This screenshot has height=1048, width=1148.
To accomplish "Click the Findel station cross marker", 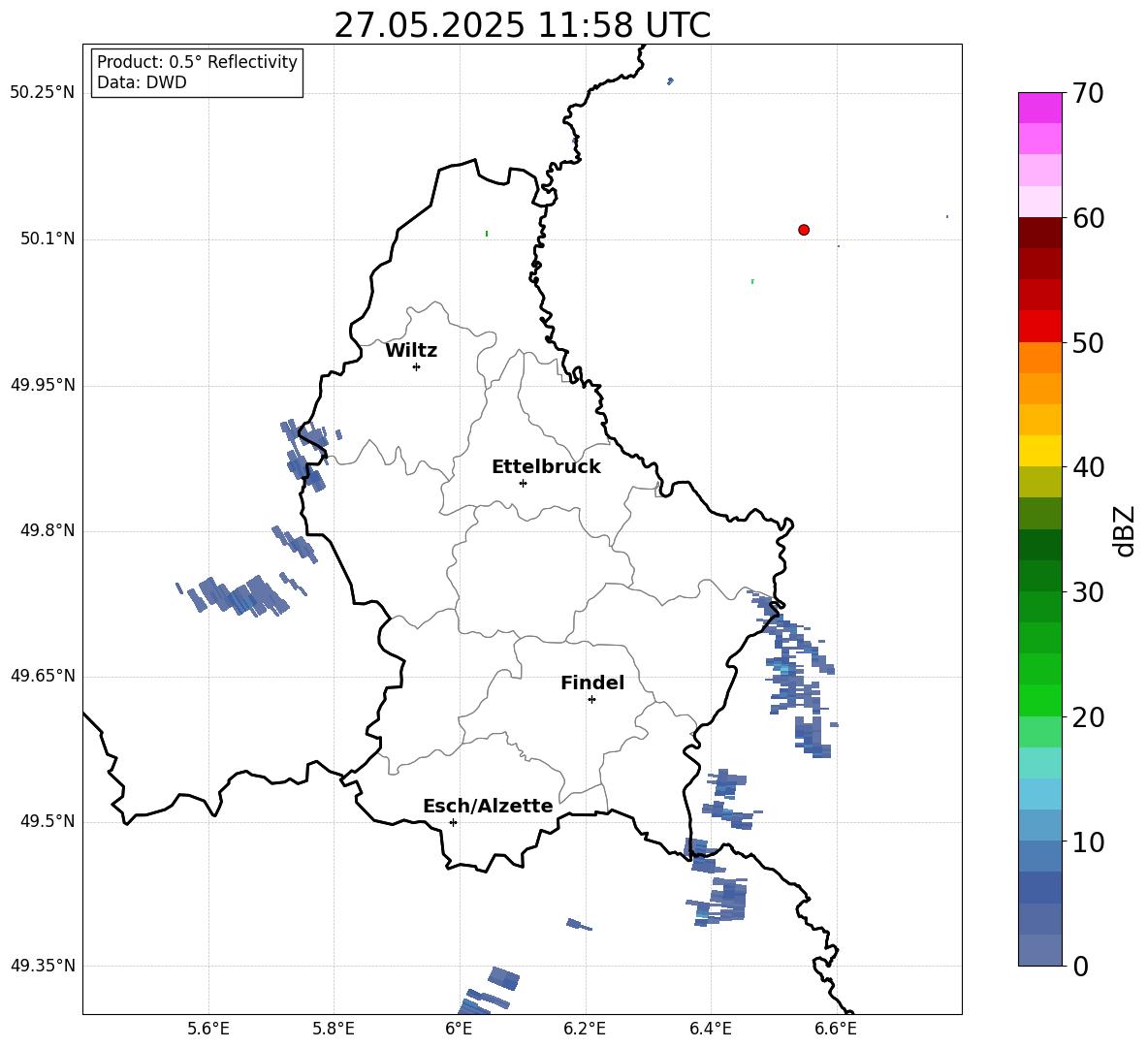I will point(591,700).
